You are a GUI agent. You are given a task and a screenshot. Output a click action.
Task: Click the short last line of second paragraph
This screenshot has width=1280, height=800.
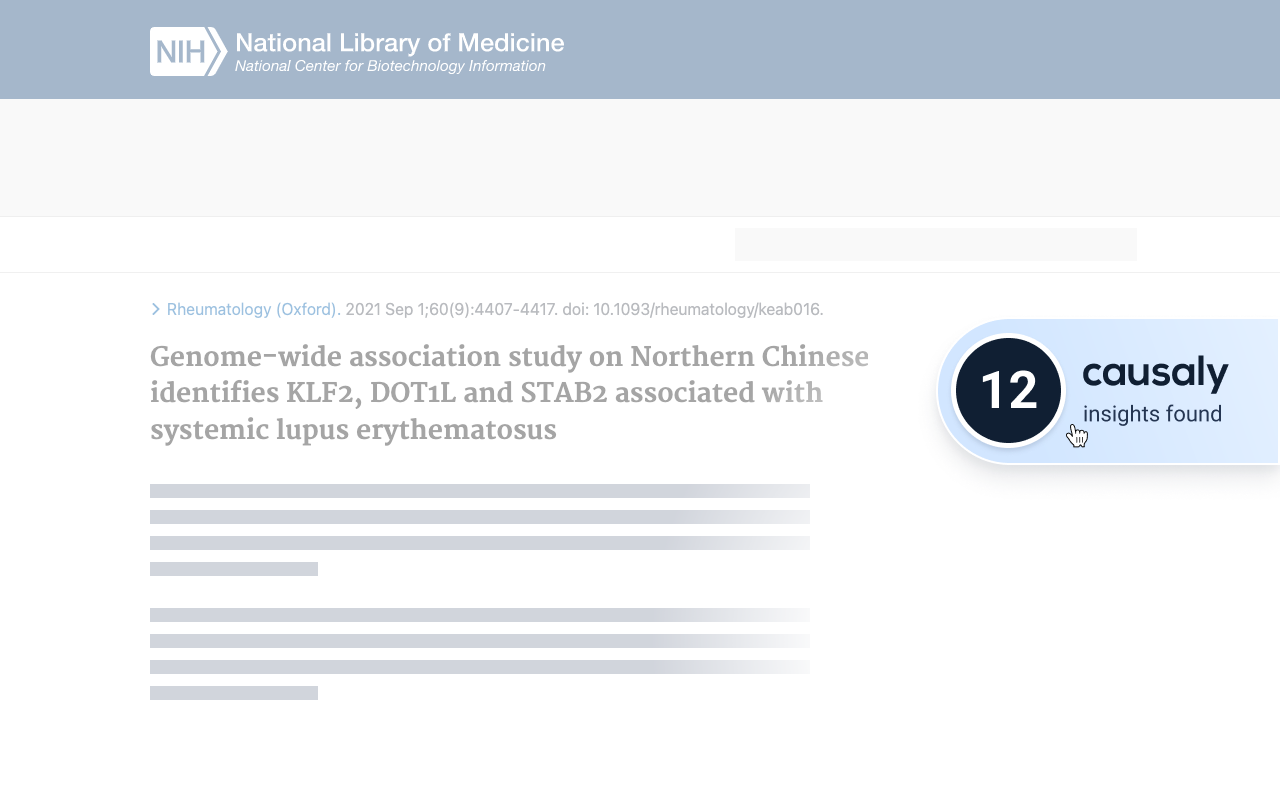234,693
